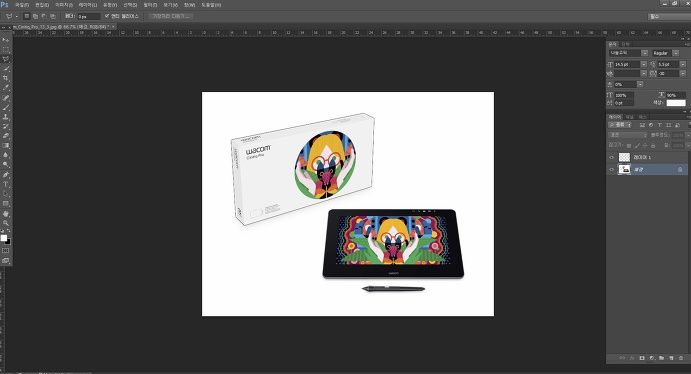
Task: Select the Crop tool
Action: 6,78
